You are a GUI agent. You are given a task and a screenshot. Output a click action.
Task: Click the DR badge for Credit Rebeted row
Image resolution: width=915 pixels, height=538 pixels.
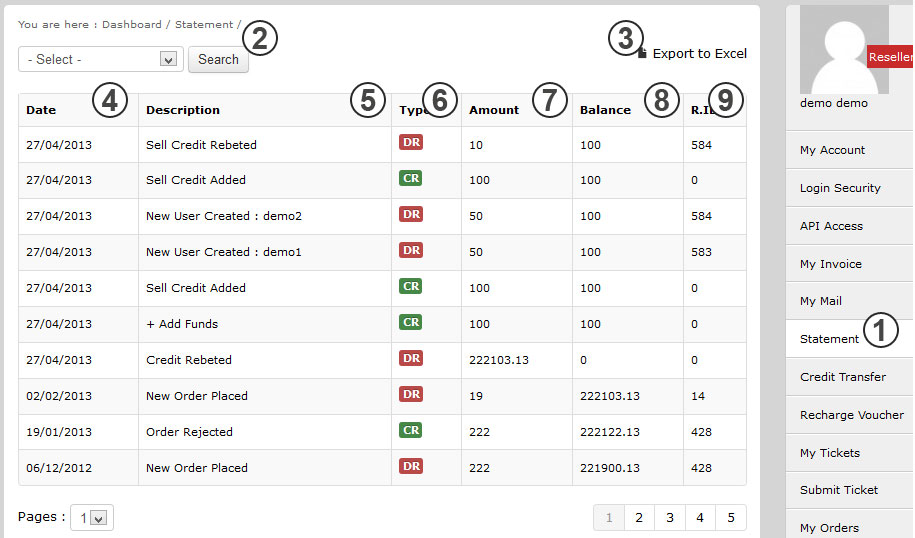pos(410,359)
